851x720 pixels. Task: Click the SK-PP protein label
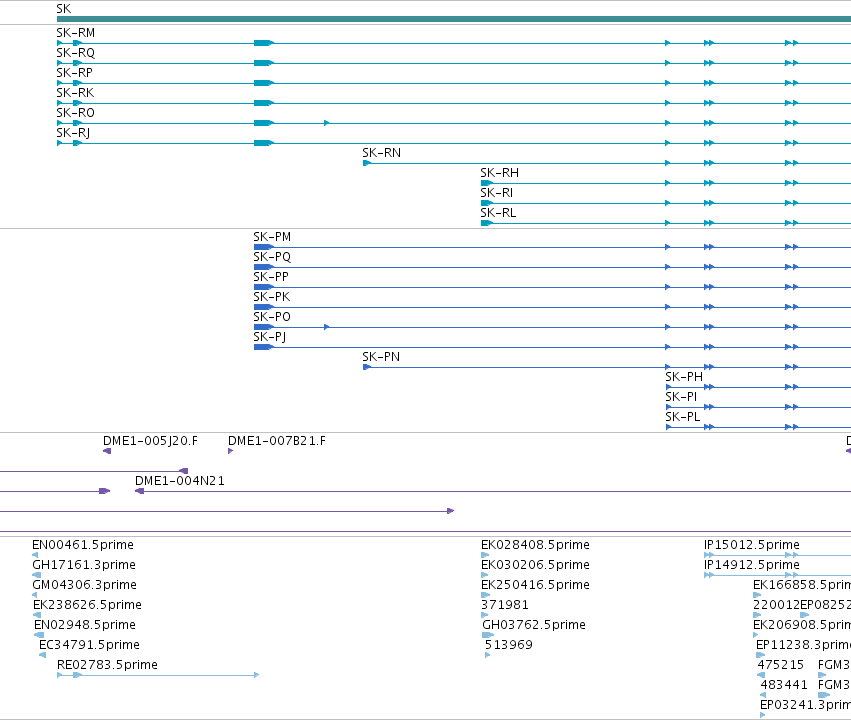point(271,277)
